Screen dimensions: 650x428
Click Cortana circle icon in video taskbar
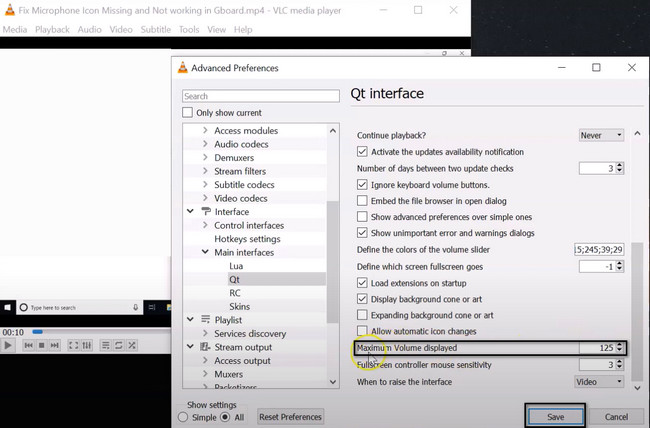24,307
